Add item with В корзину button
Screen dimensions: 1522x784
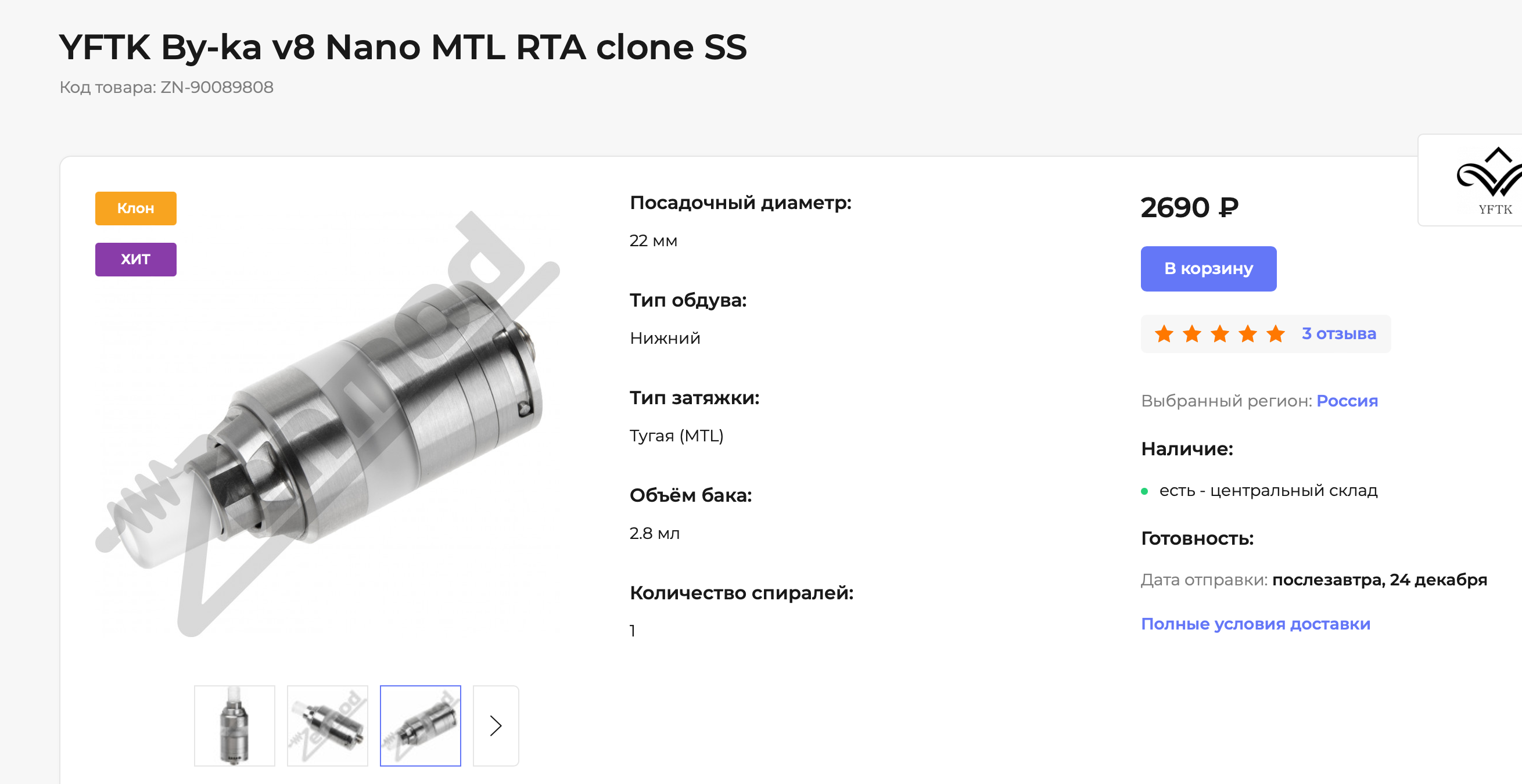tap(1208, 269)
